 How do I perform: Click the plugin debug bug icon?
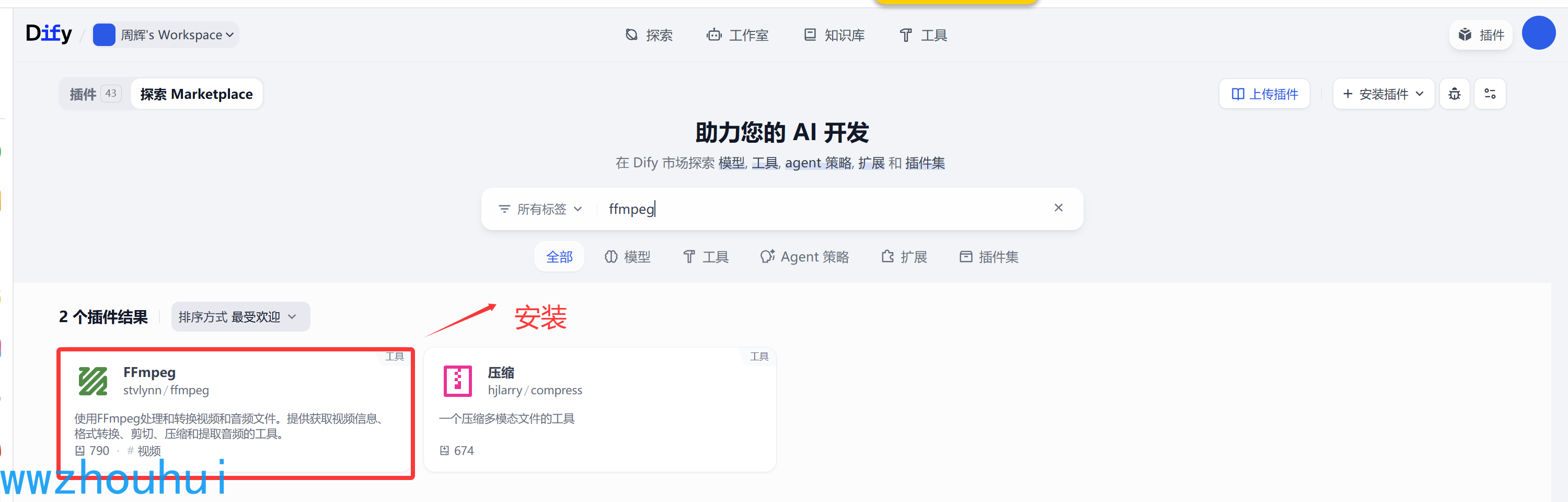[1454, 94]
